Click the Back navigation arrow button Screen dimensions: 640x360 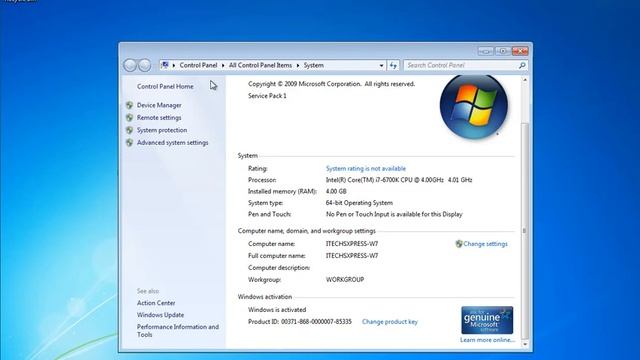tap(130, 65)
